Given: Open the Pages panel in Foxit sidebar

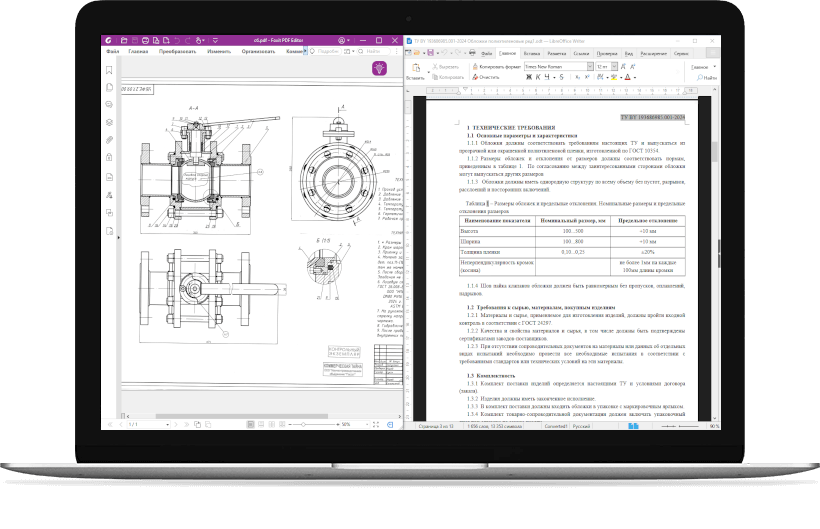Looking at the screenshot, I should point(109,86).
